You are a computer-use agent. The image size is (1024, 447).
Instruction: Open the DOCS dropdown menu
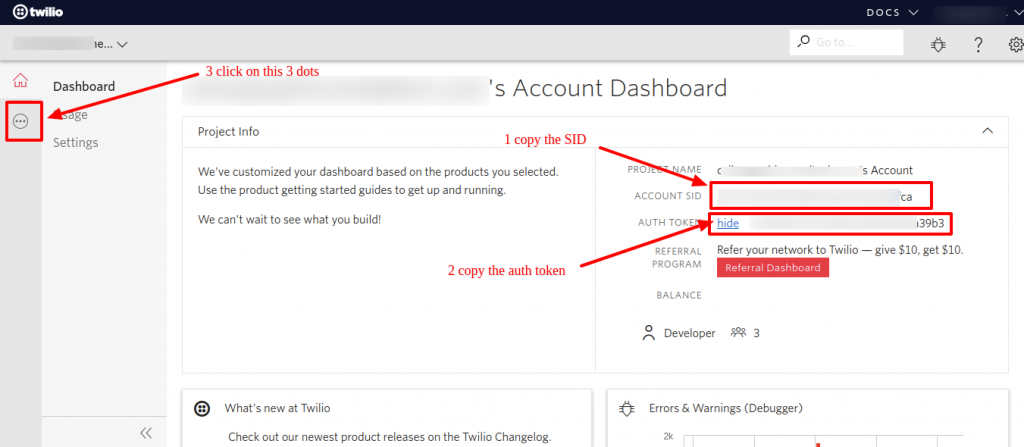(x=893, y=12)
